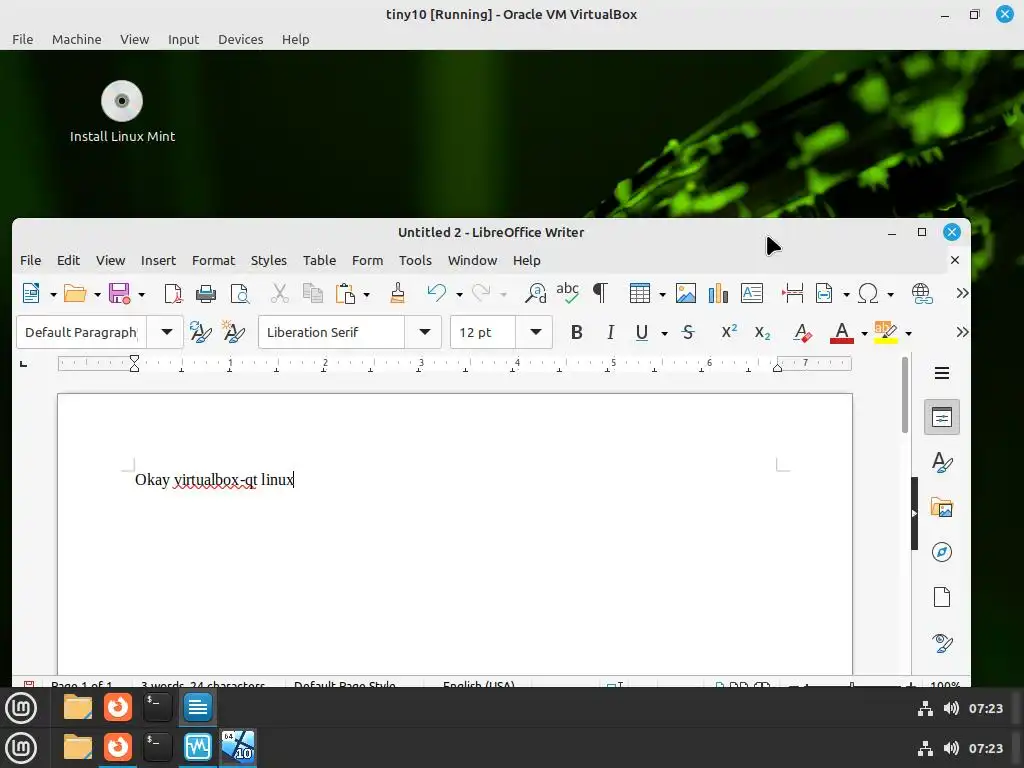Open the Highlighting Color dropdown arrow
The image size is (1024, 768).
908,334
